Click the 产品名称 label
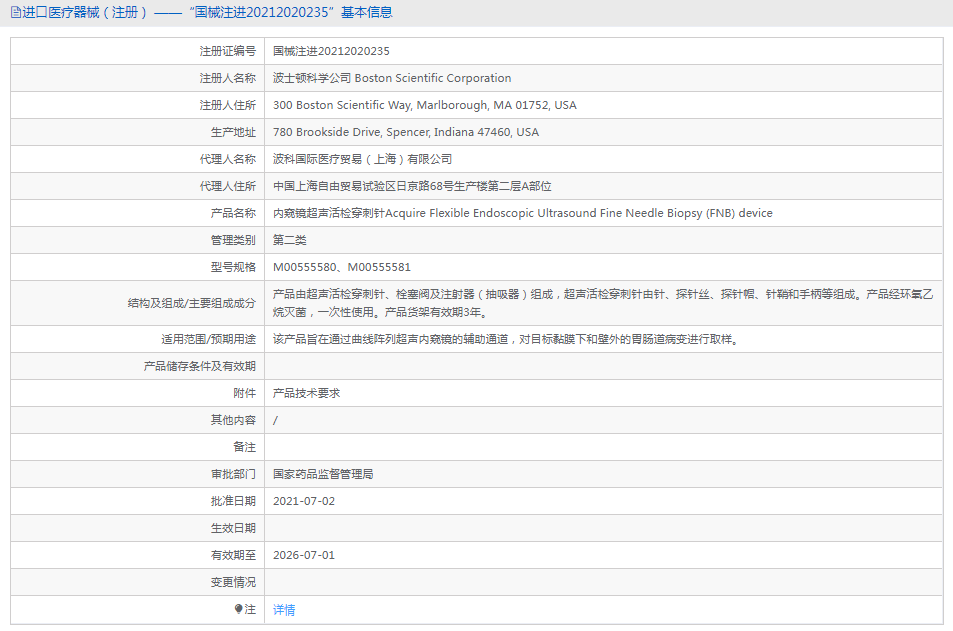The image size is (953, 631). [x=233, y=213]
